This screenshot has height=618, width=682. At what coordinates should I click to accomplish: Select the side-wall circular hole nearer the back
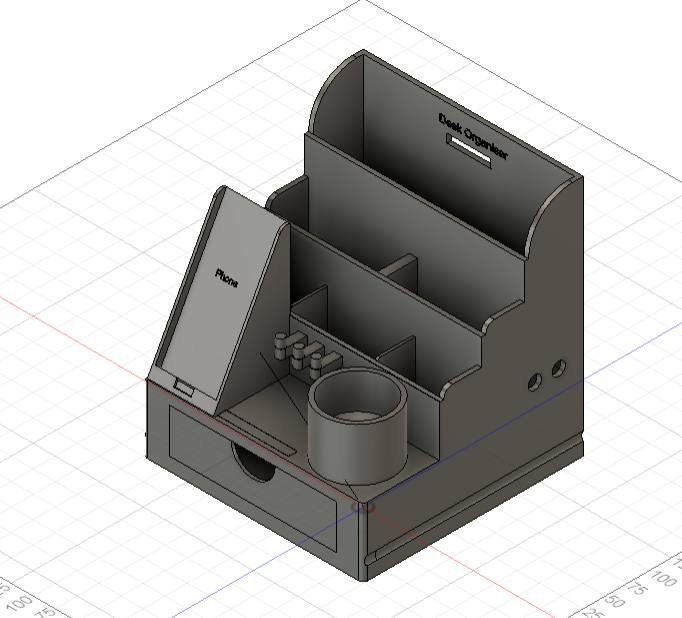pos(558,368)
